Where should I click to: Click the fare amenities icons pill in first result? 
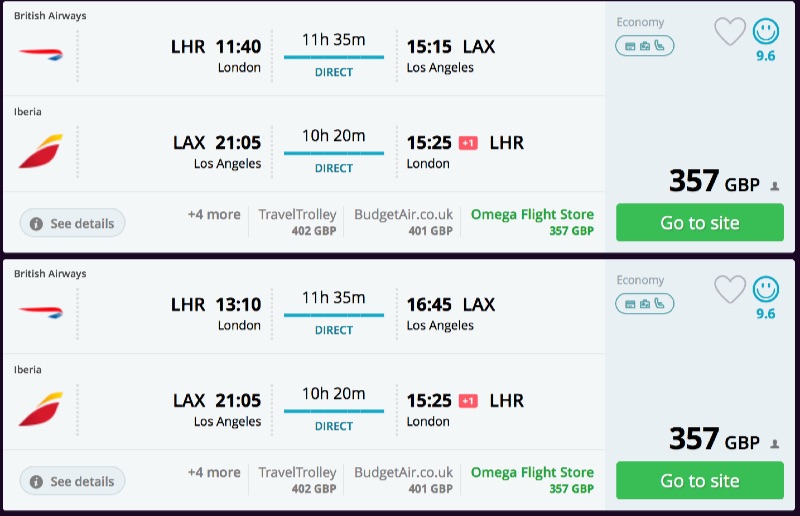644,46
